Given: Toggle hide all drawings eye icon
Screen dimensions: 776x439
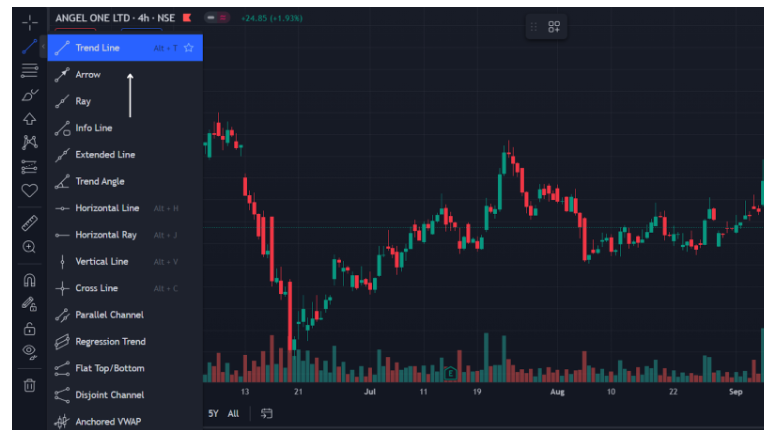Looking at the screenshot, I should [x=29, y=351].
